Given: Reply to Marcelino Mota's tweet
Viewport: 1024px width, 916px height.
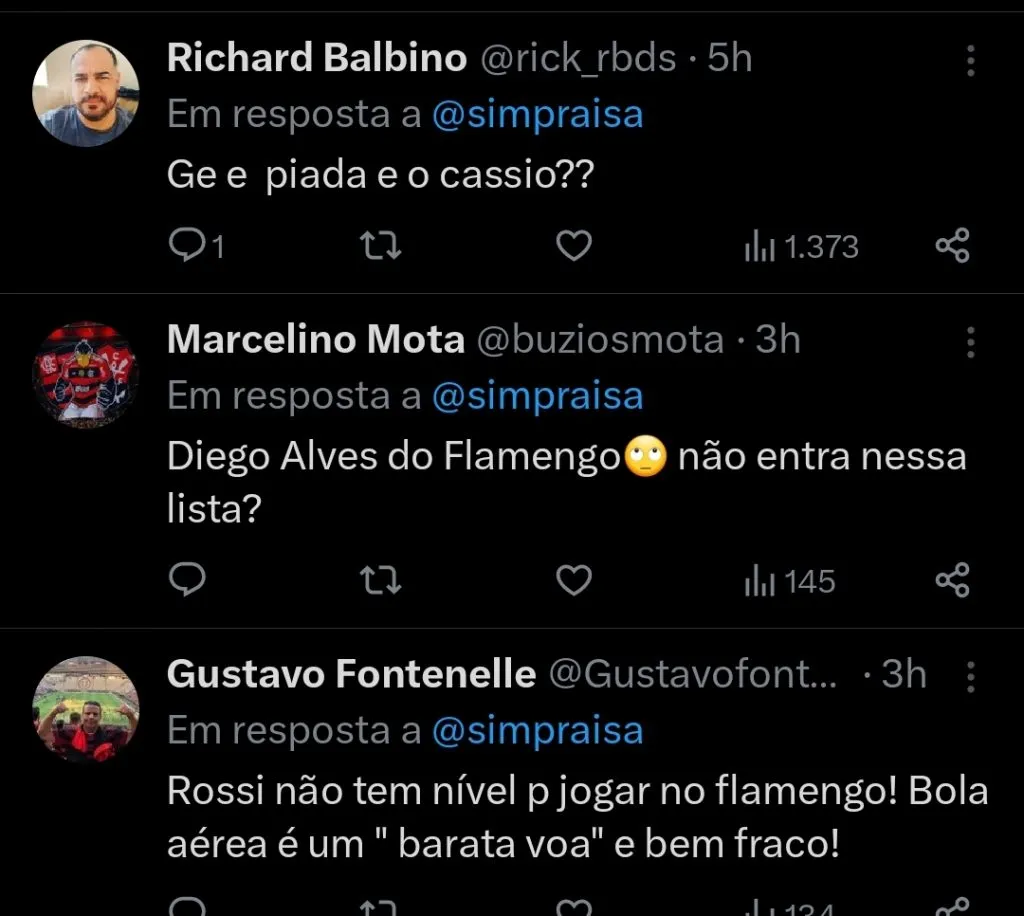Looking at the screenshot, I should [x=190, y=580].
